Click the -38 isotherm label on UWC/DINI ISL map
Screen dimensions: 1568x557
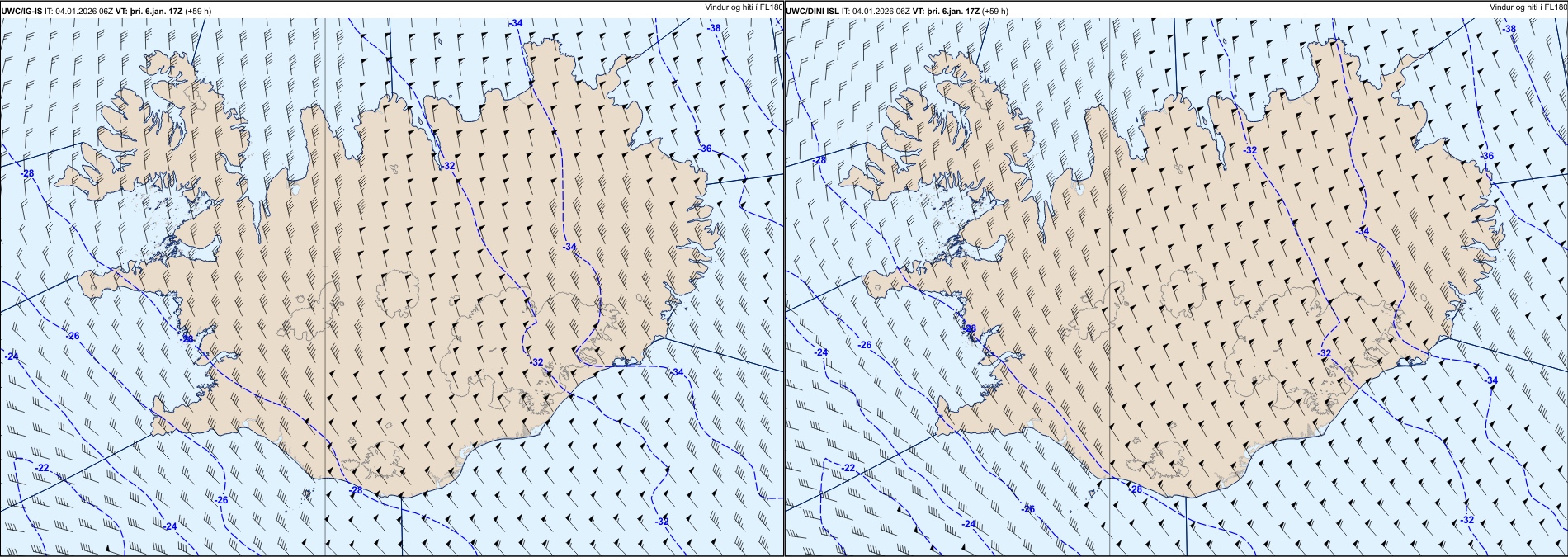[x=1509, y=29]
